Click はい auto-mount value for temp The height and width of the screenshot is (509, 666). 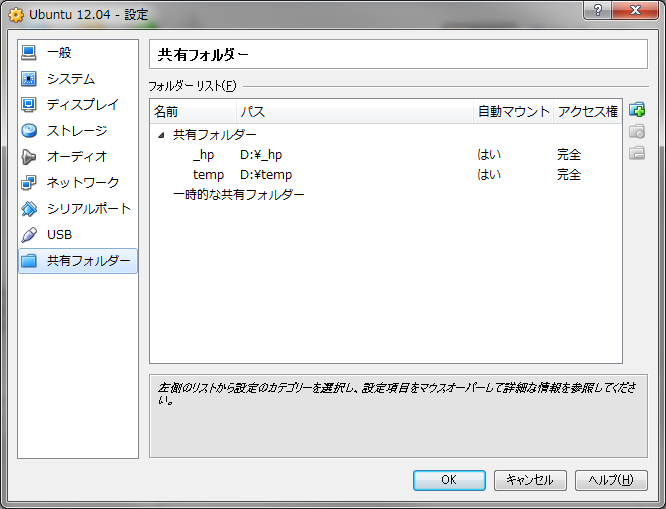click(489, 175)
